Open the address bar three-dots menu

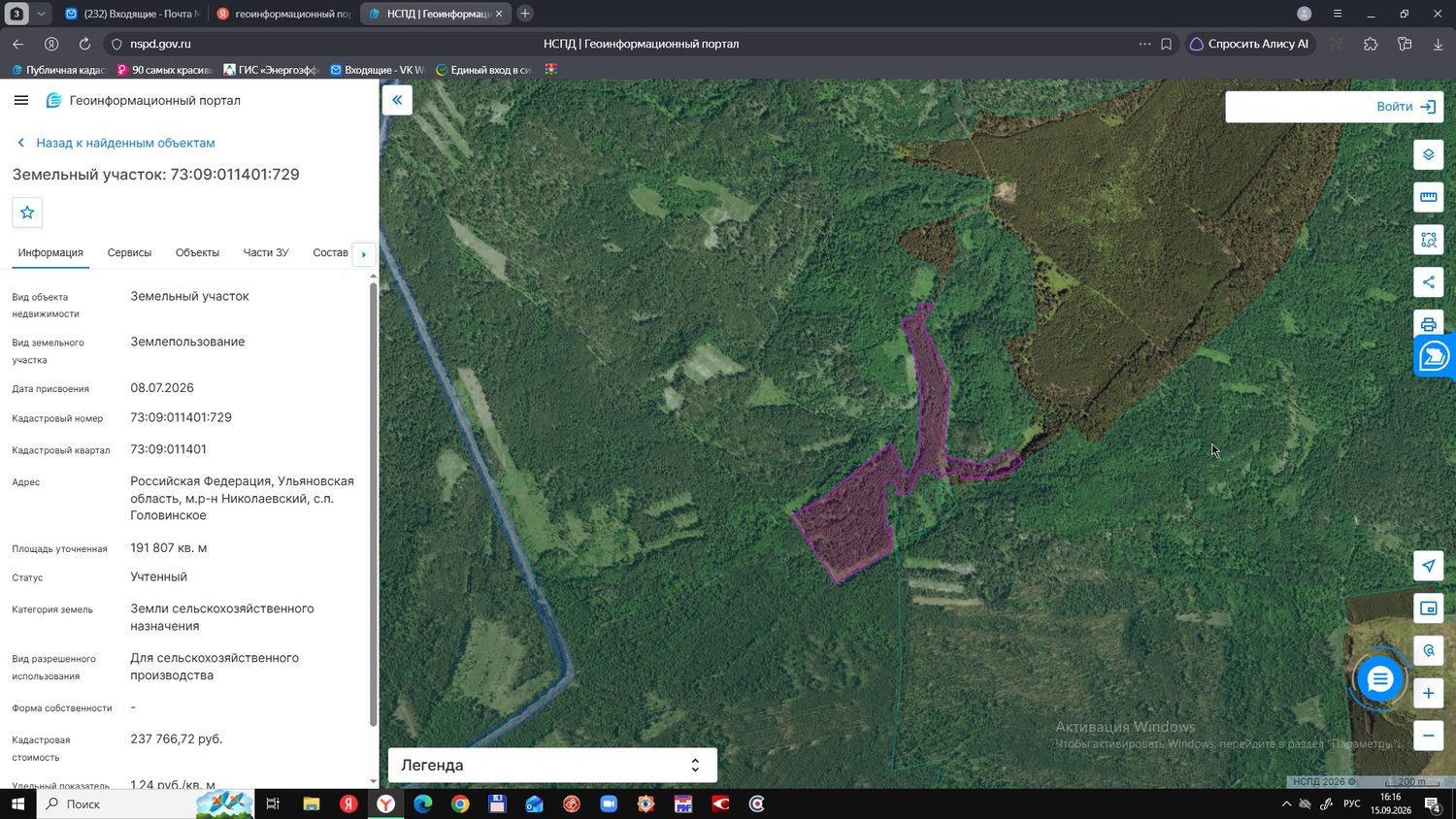click(x=1144, y=44)
